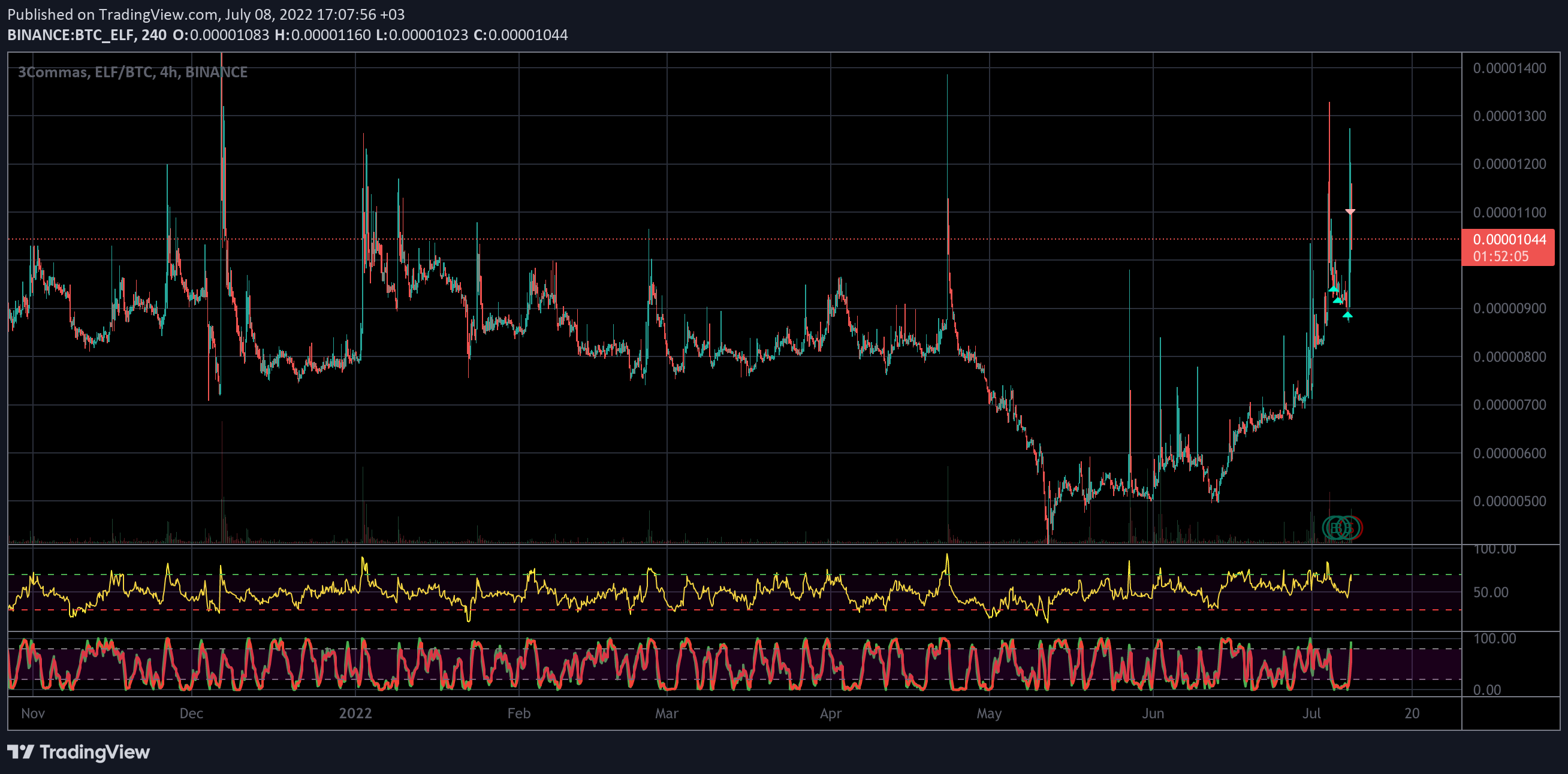1568x774 pixels.
Task: Click the Jun label on time axis
Action: (1153, 713)
